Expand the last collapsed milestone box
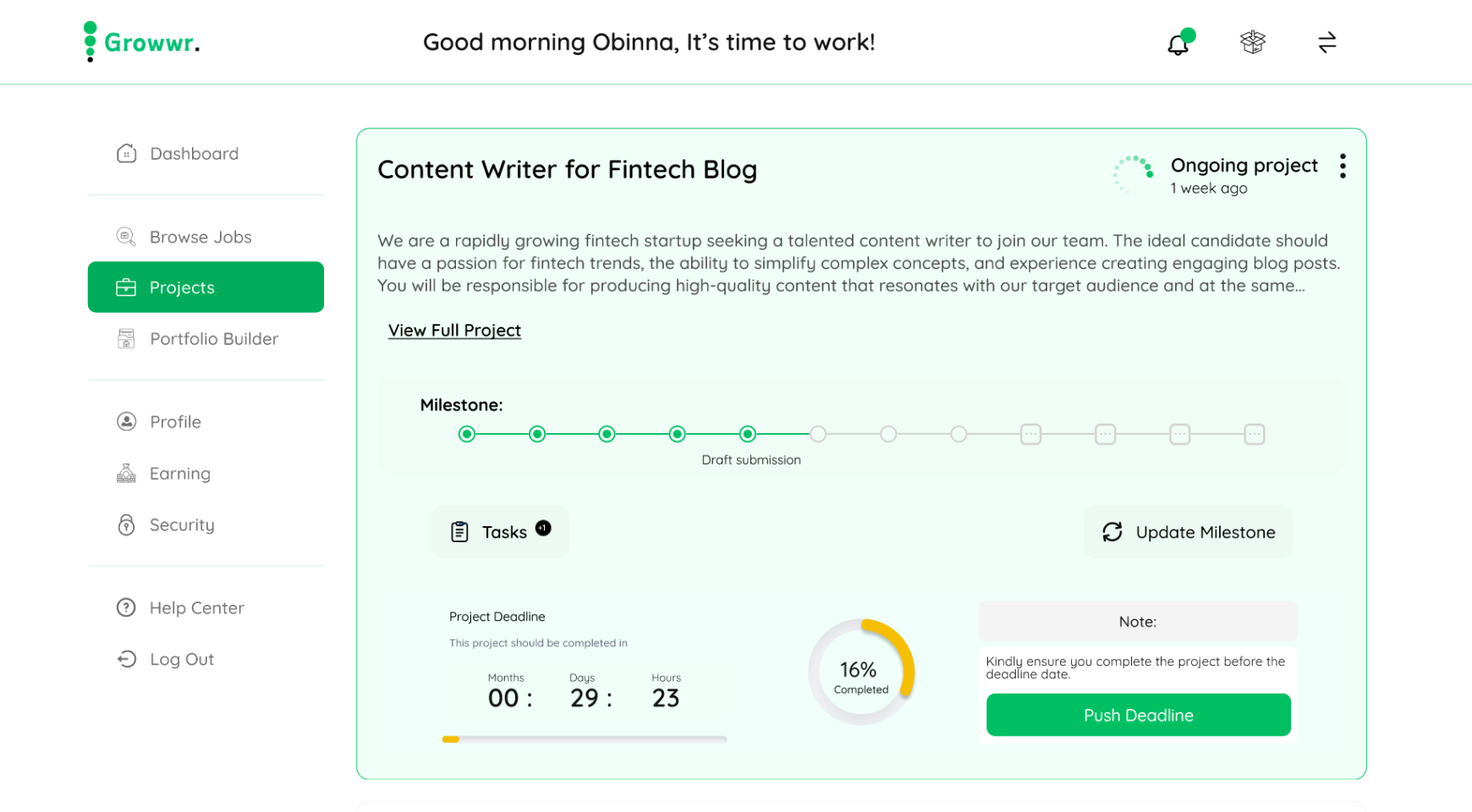 pos(1254,435)
